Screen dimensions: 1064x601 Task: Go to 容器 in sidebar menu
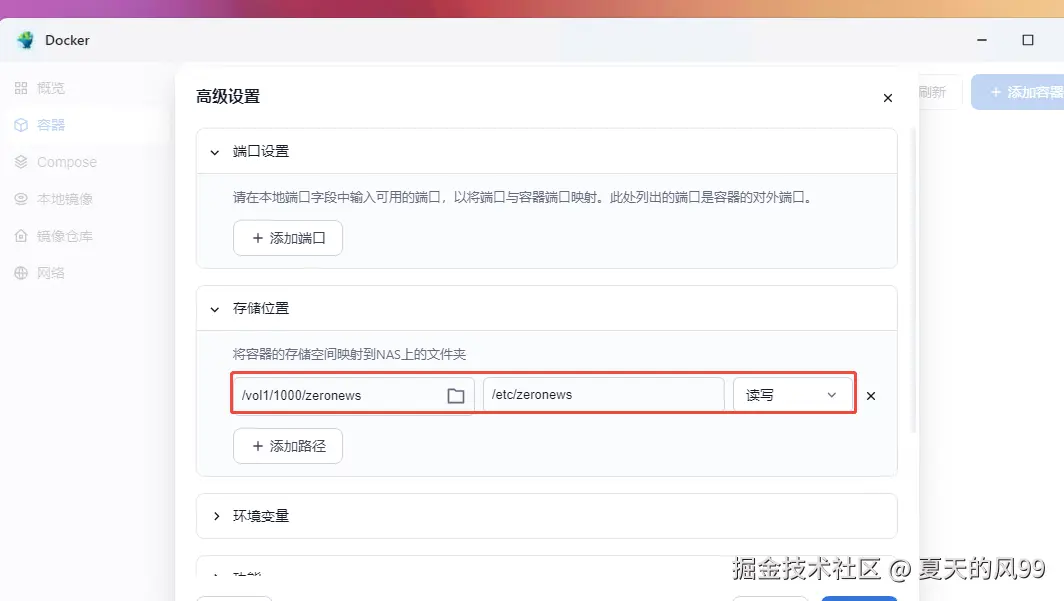pyautogui.click(x=51, y=125)
